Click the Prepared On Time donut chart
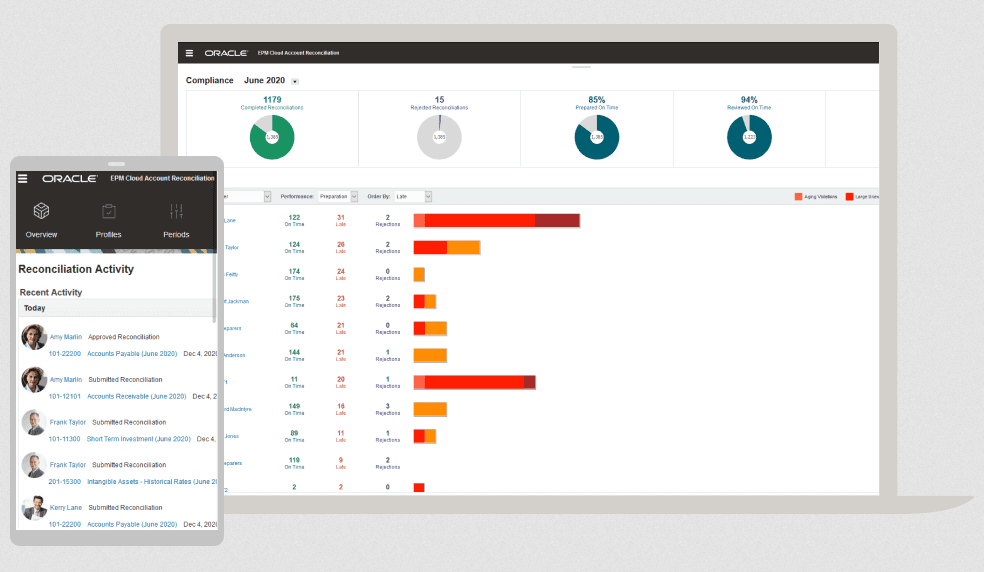Screen dimensions: 984x572 tap(597, 137)
